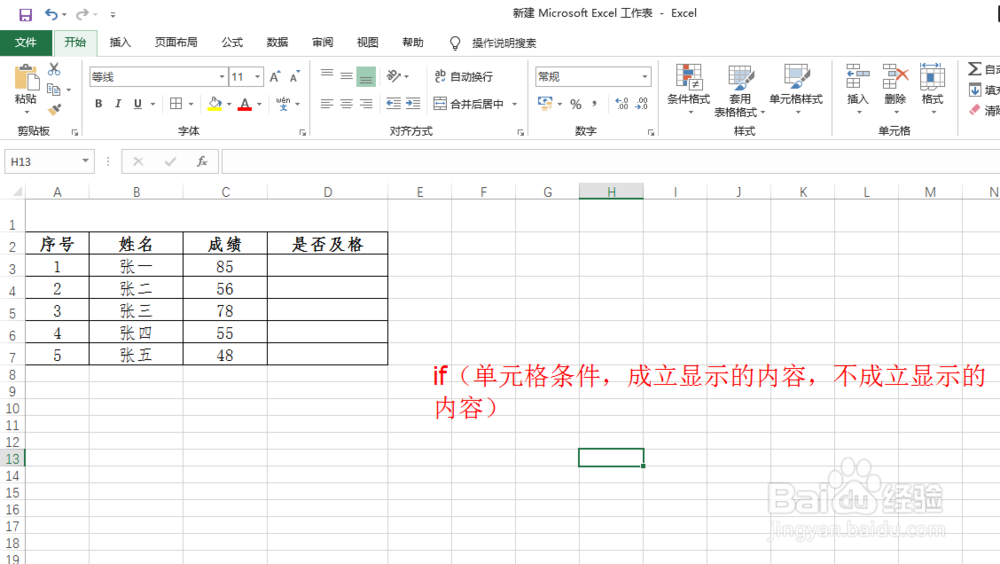Switch to the Page Layout (页面布局) tab
The image size is (1000, 564).
[176, 42]
